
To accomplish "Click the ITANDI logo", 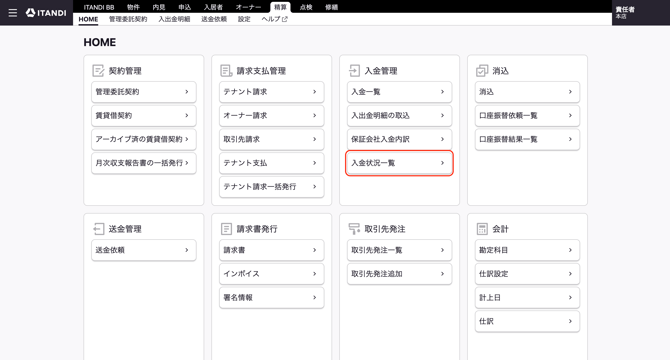I will tap(46, 13).
